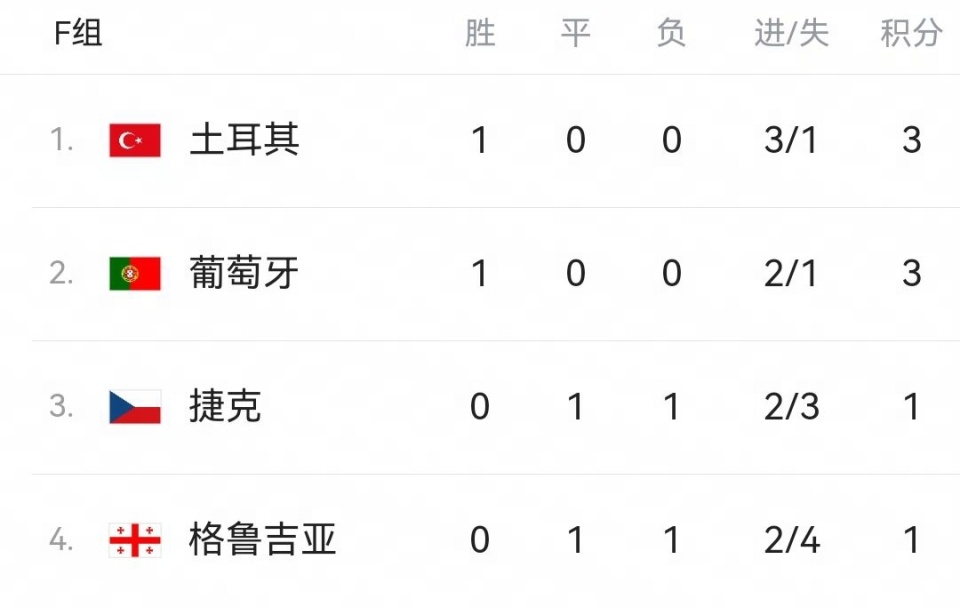The image size is (960, 607).
Task: Sort by the 进/失 column header
Action: coord(791,32)
